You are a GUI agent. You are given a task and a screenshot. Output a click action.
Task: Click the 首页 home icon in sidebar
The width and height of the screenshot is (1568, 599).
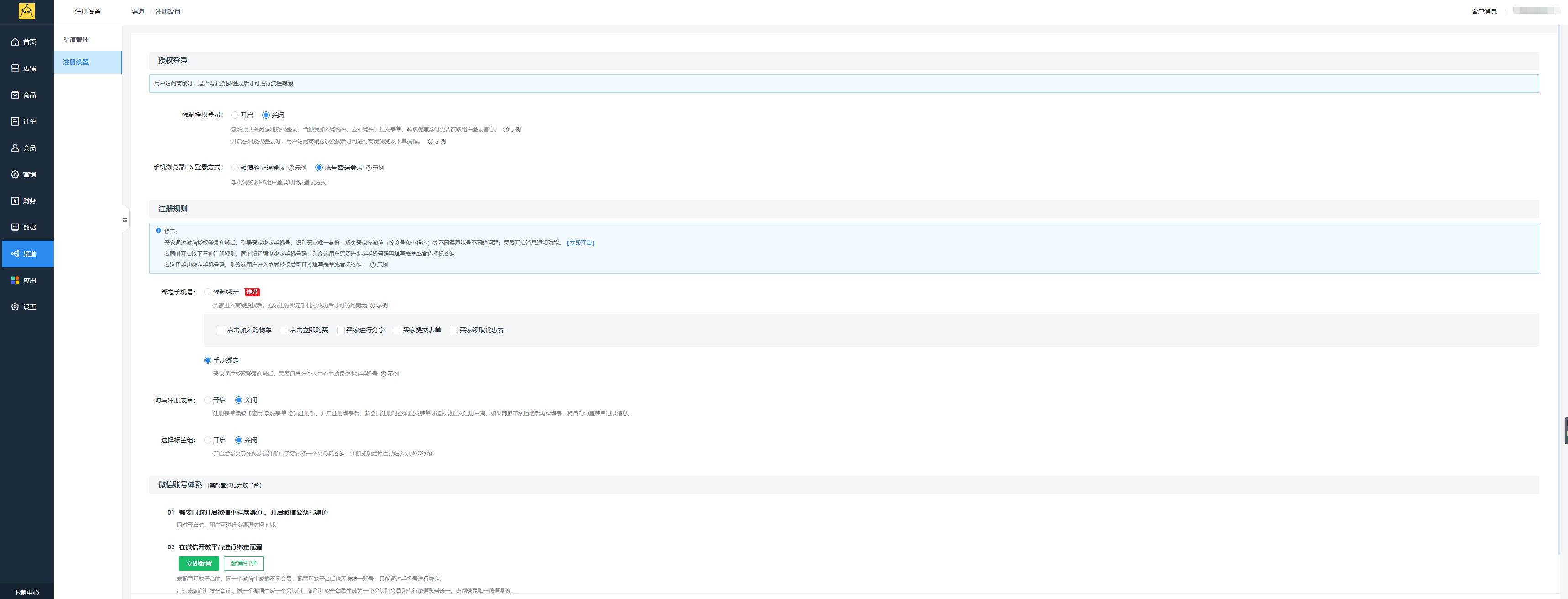click(15, 42)
